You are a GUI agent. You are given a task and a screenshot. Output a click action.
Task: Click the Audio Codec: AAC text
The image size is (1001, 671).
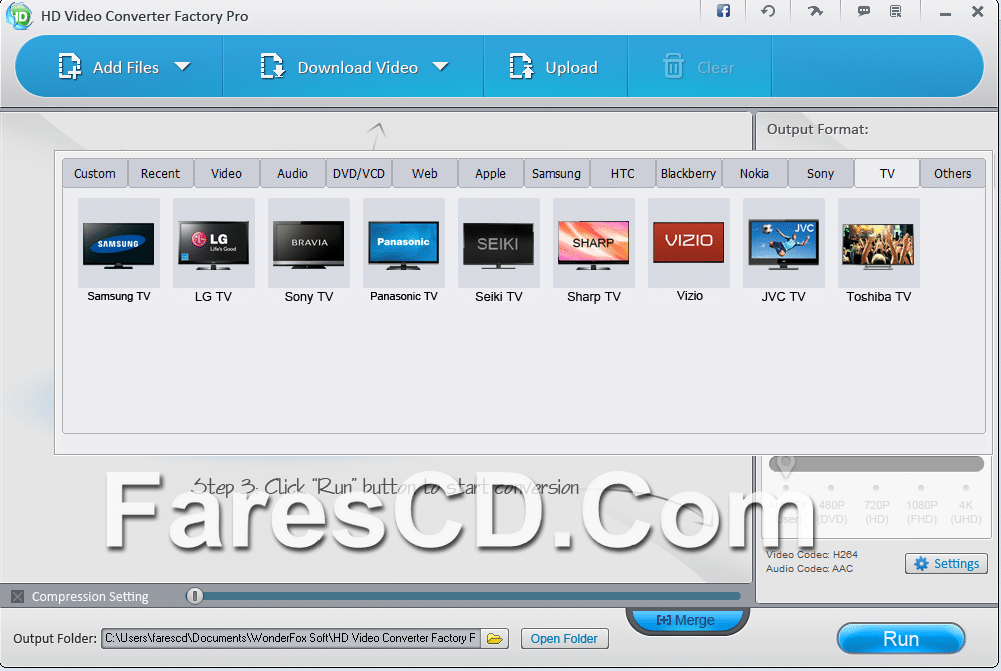tap(809, 568)
